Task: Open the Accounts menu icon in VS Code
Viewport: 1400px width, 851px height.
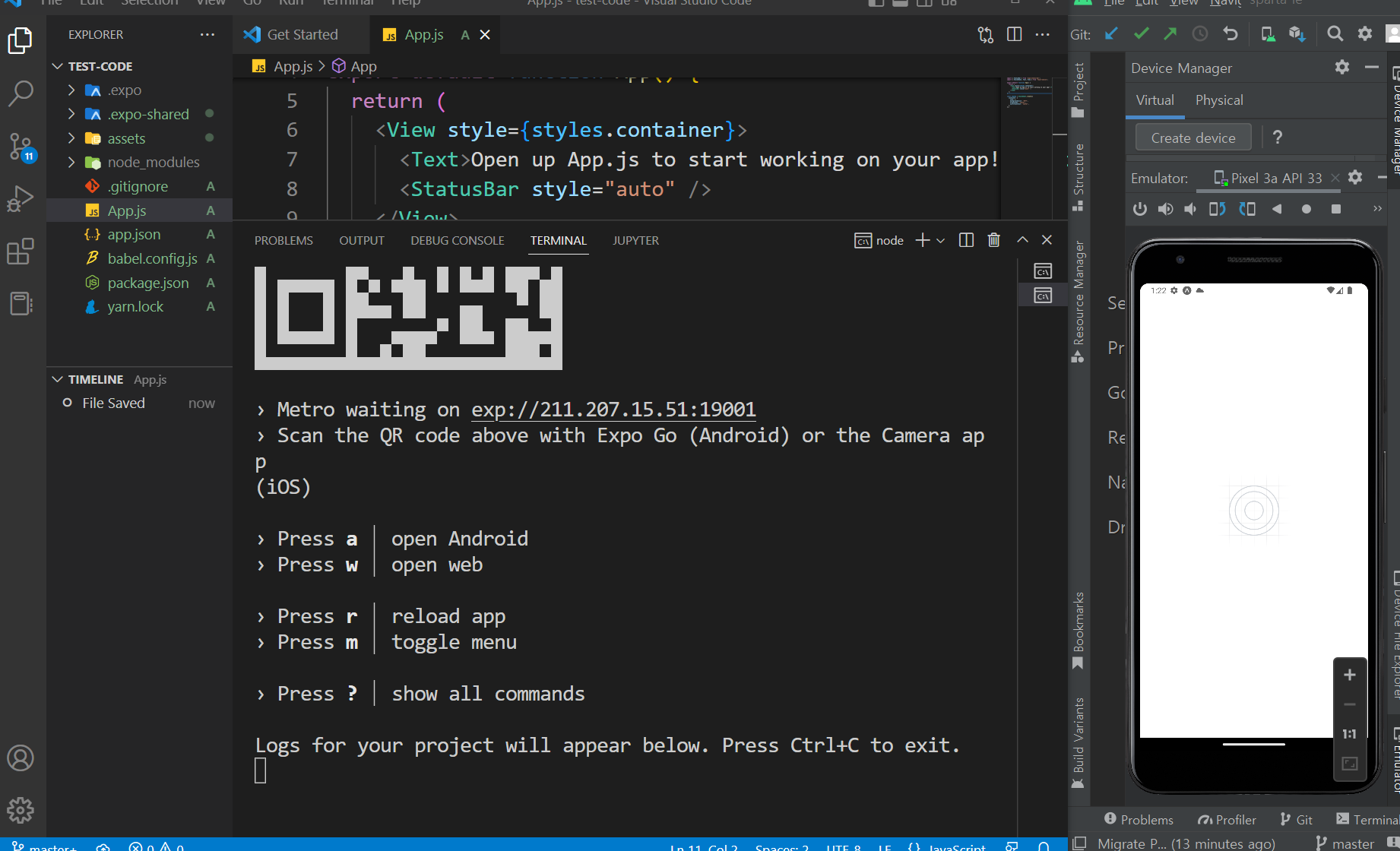Action: click(21, 758)
